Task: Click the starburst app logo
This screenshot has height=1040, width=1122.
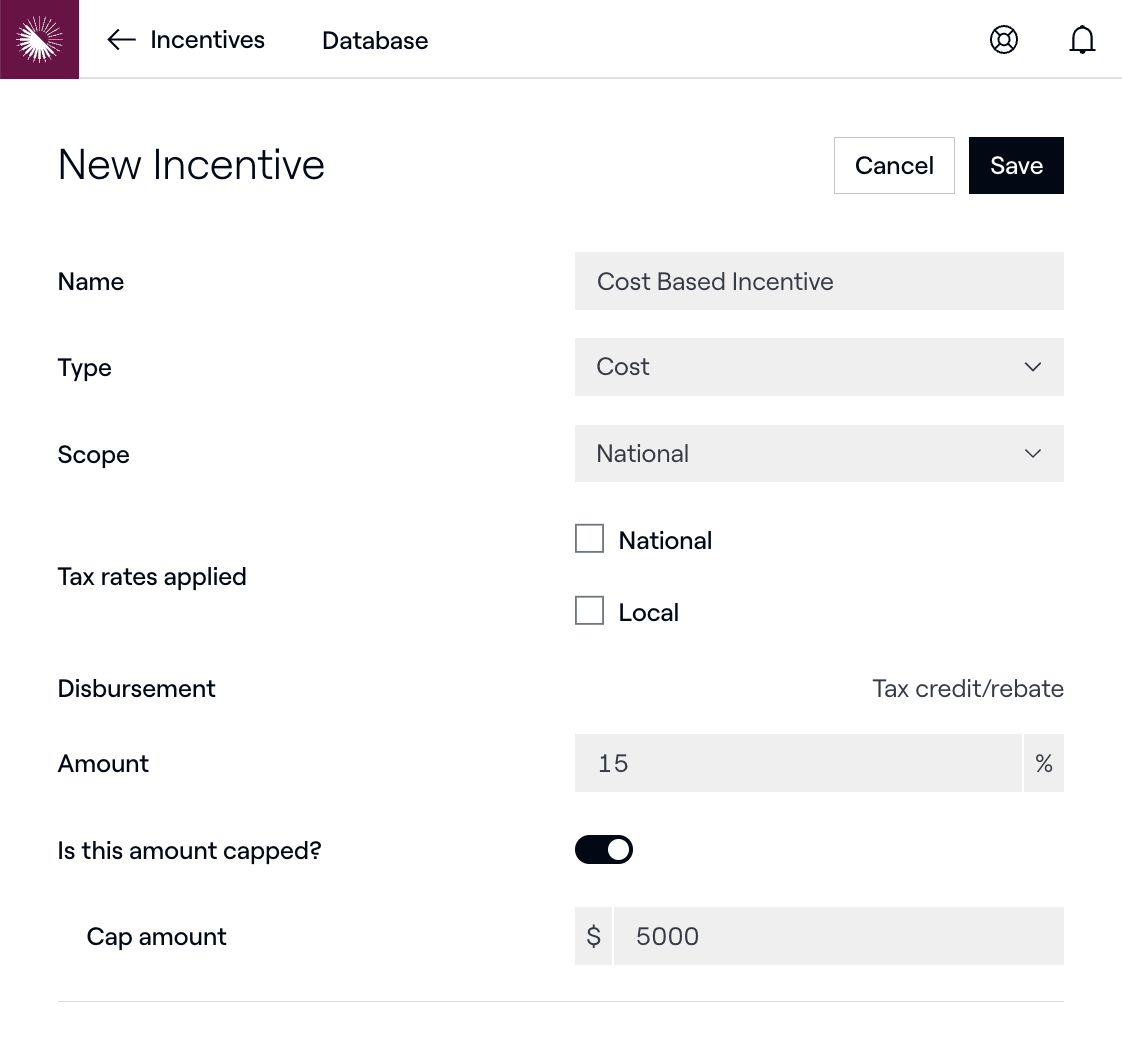Action: (x=39, y=39)
